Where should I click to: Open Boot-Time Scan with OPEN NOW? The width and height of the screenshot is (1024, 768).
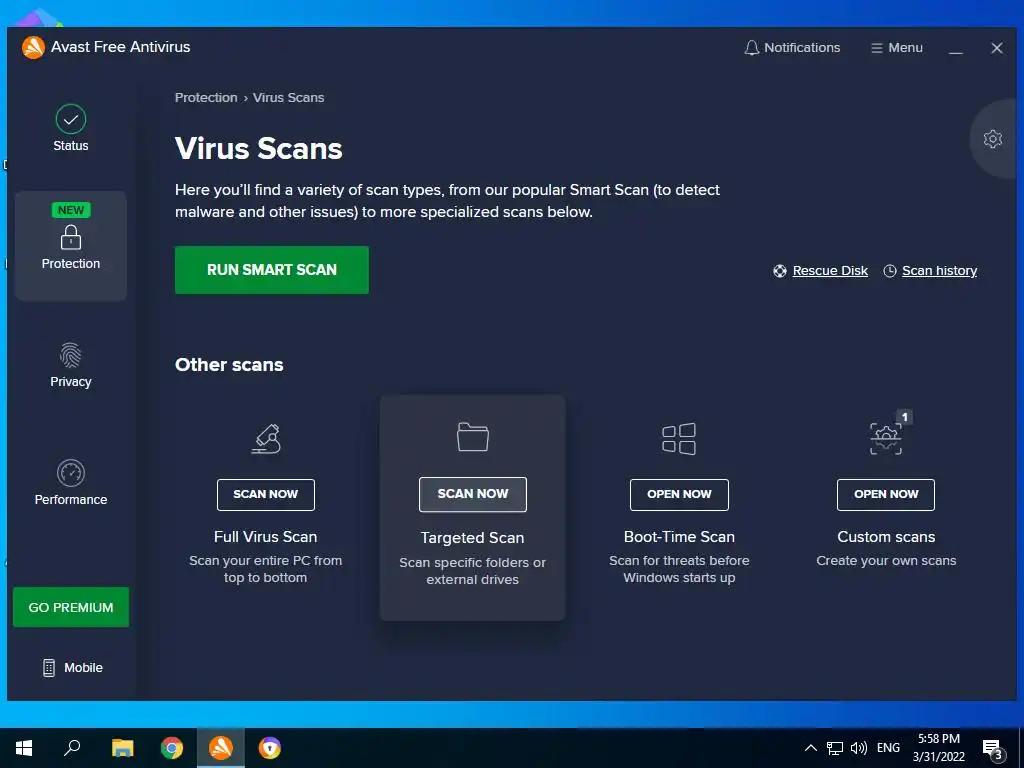coord(679,494)
